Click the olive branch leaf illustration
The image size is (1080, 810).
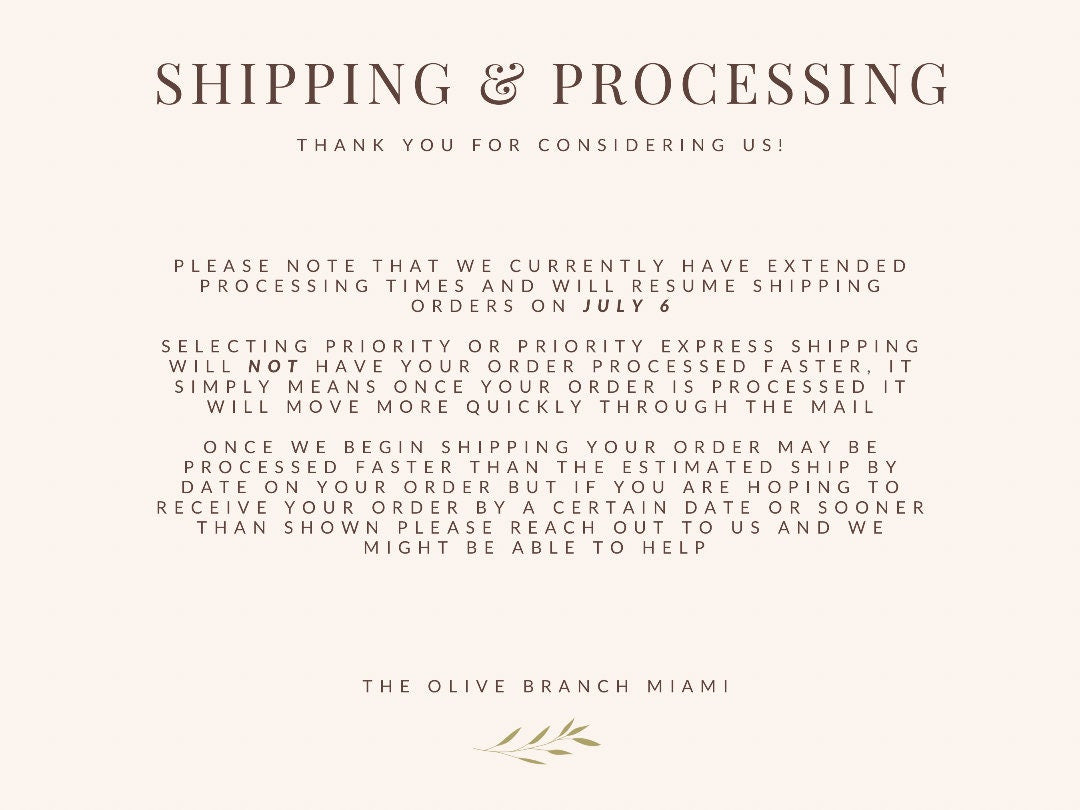(x=538, y=742)
